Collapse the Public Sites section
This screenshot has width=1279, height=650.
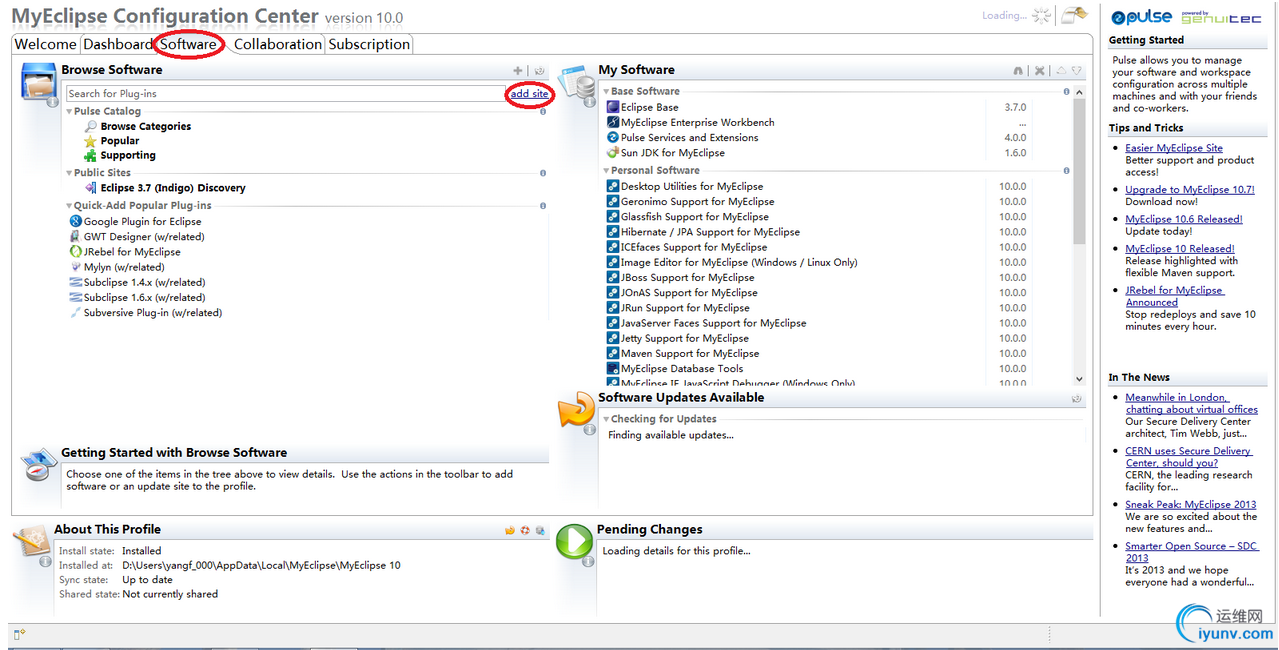[x=70, y=173]
